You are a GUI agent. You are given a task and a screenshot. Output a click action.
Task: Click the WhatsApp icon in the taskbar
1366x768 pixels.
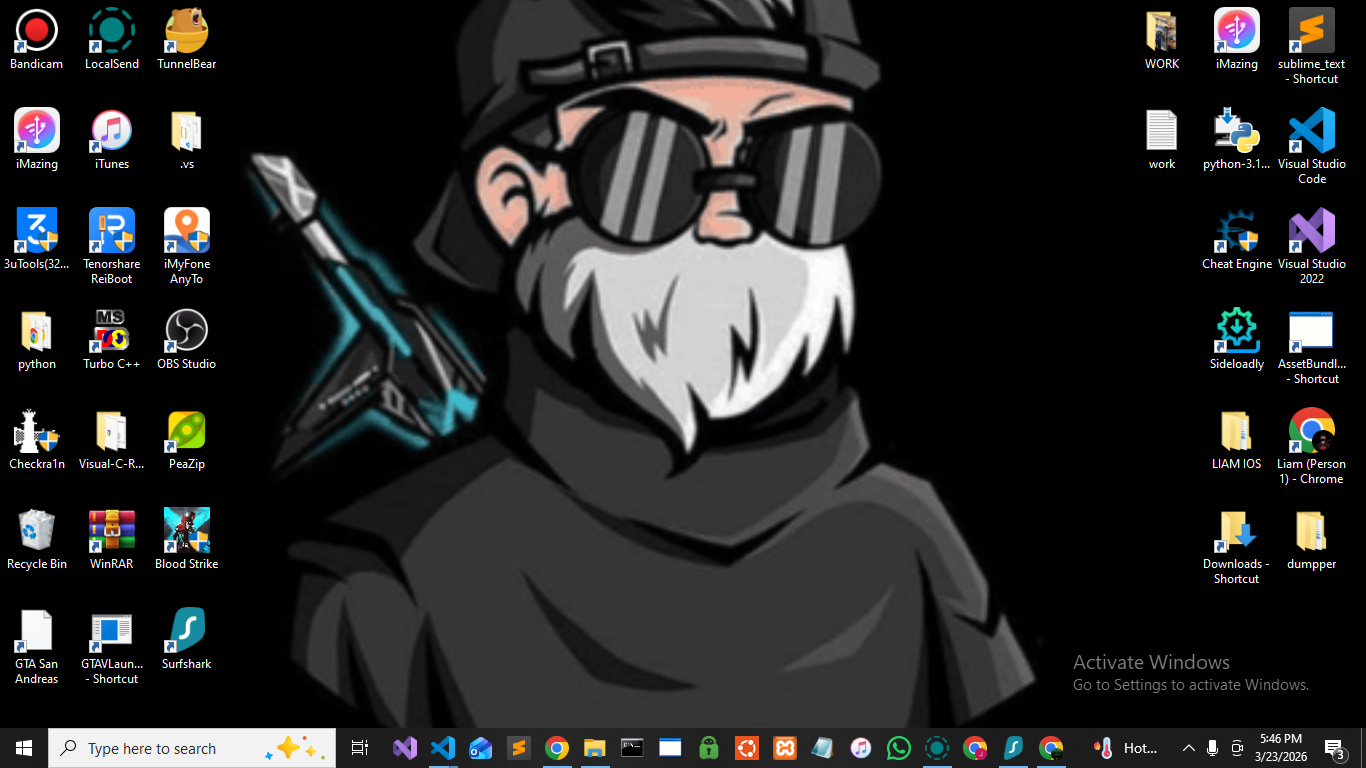[x=899, y=748]
